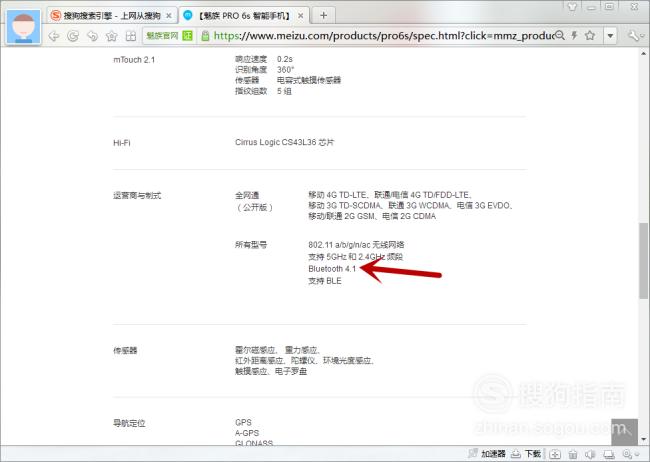Click the '移动/联通 2G GSM、电信 2G CDMA' line
Viewport: 650px width, 462px height.
tap(372, 216)
